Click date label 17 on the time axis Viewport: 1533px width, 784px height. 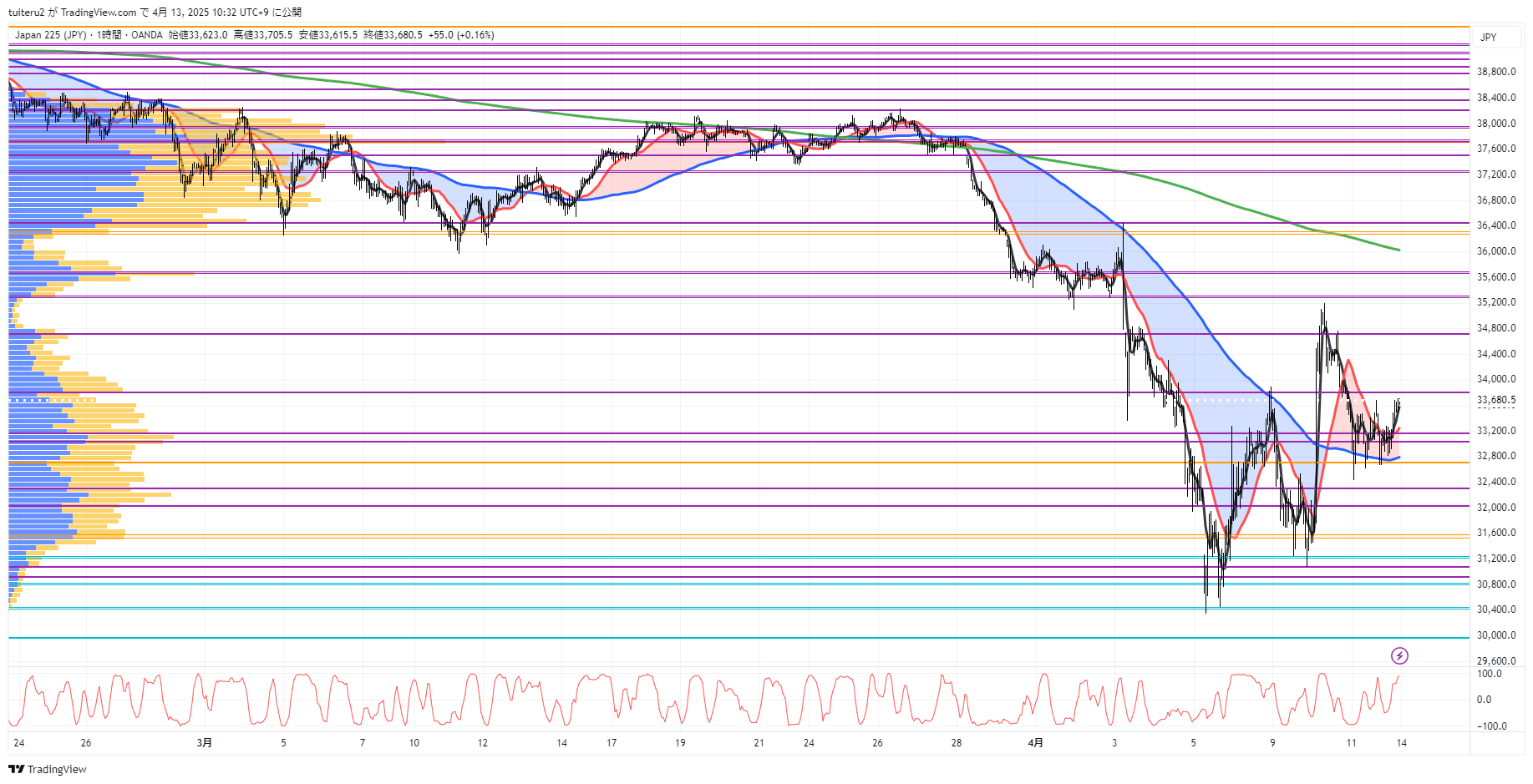[612, 742]
